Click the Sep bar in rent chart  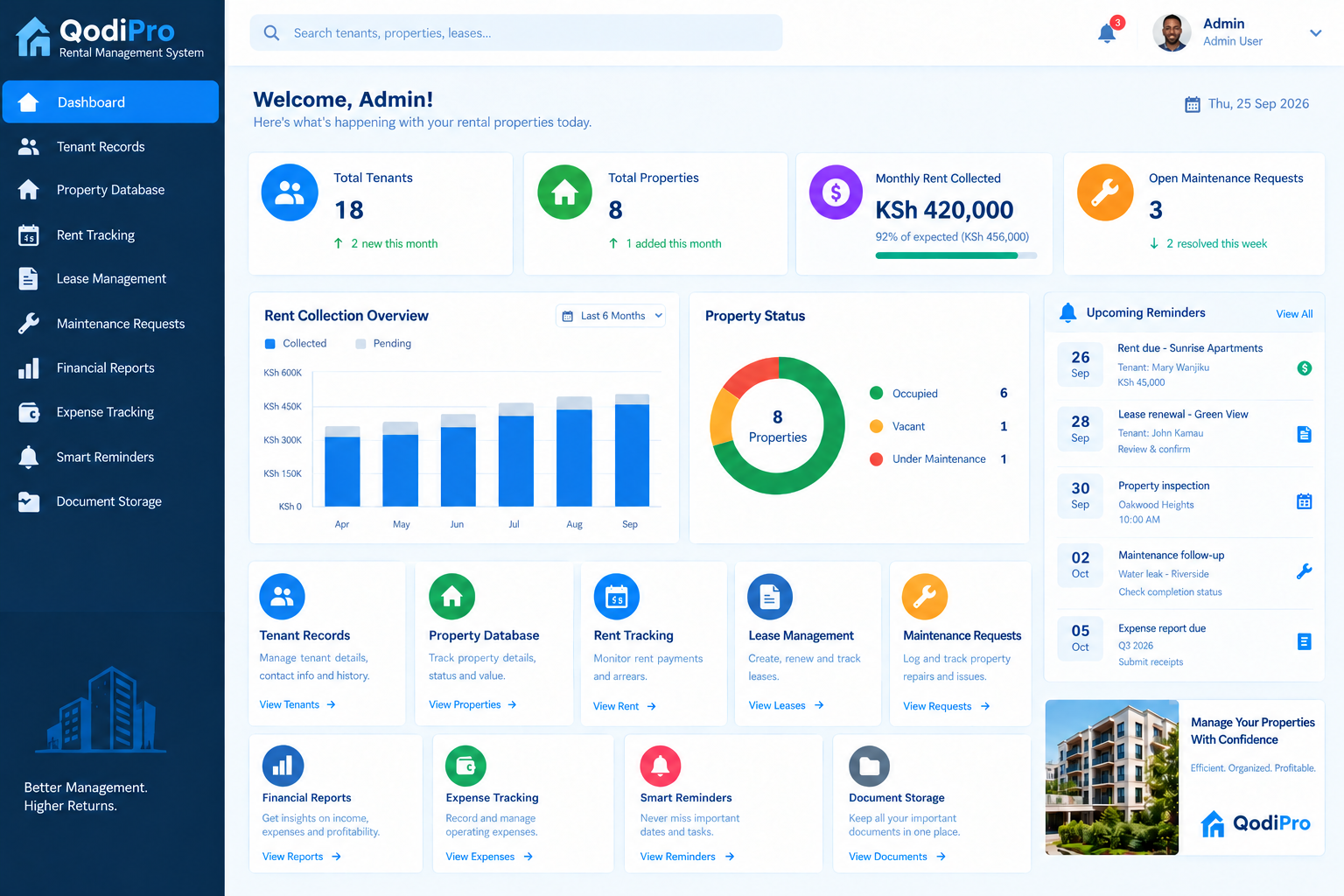point(632,451)
